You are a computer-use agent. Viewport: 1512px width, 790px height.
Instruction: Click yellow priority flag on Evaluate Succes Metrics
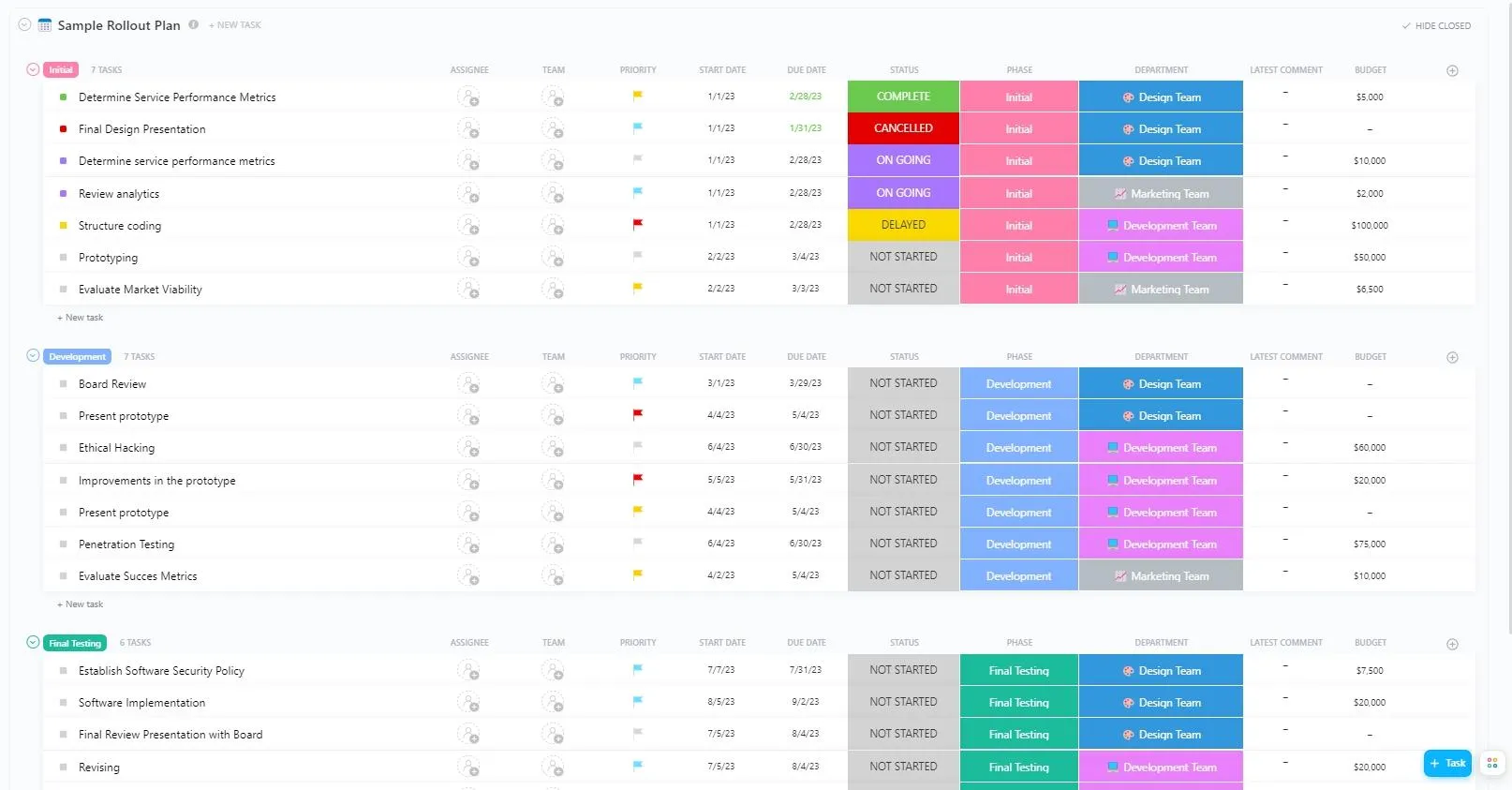click(x=638, y=574)
